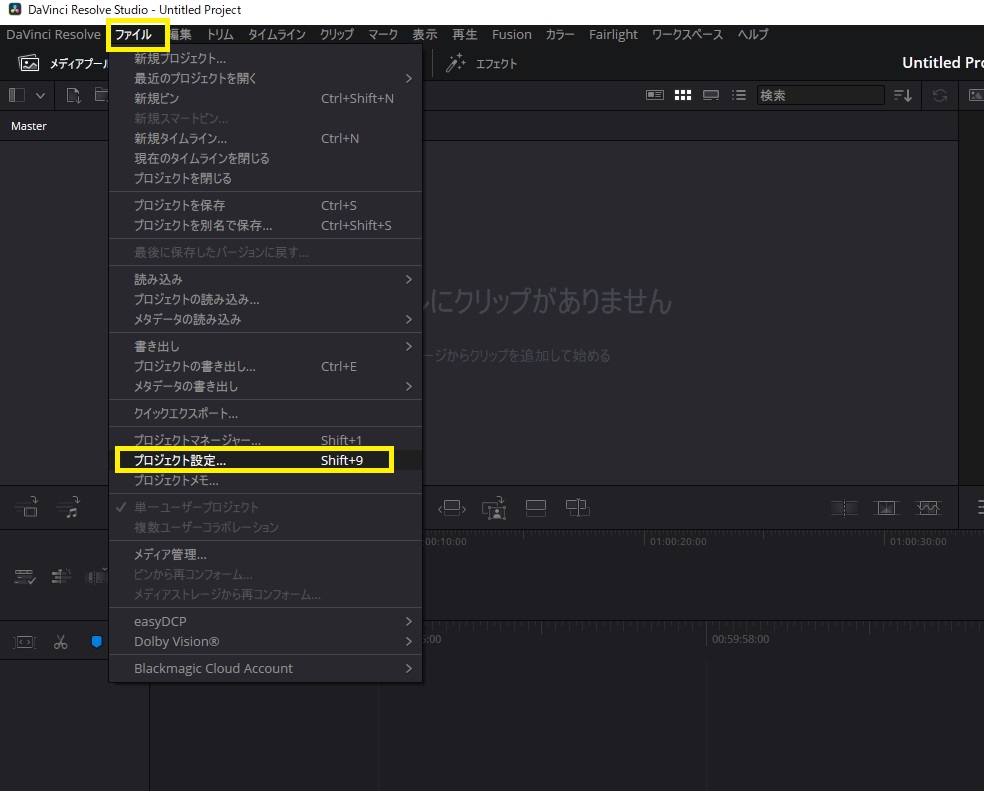Click the Media Pool image icon
The image size is (984, 791).
click(29, 63)
